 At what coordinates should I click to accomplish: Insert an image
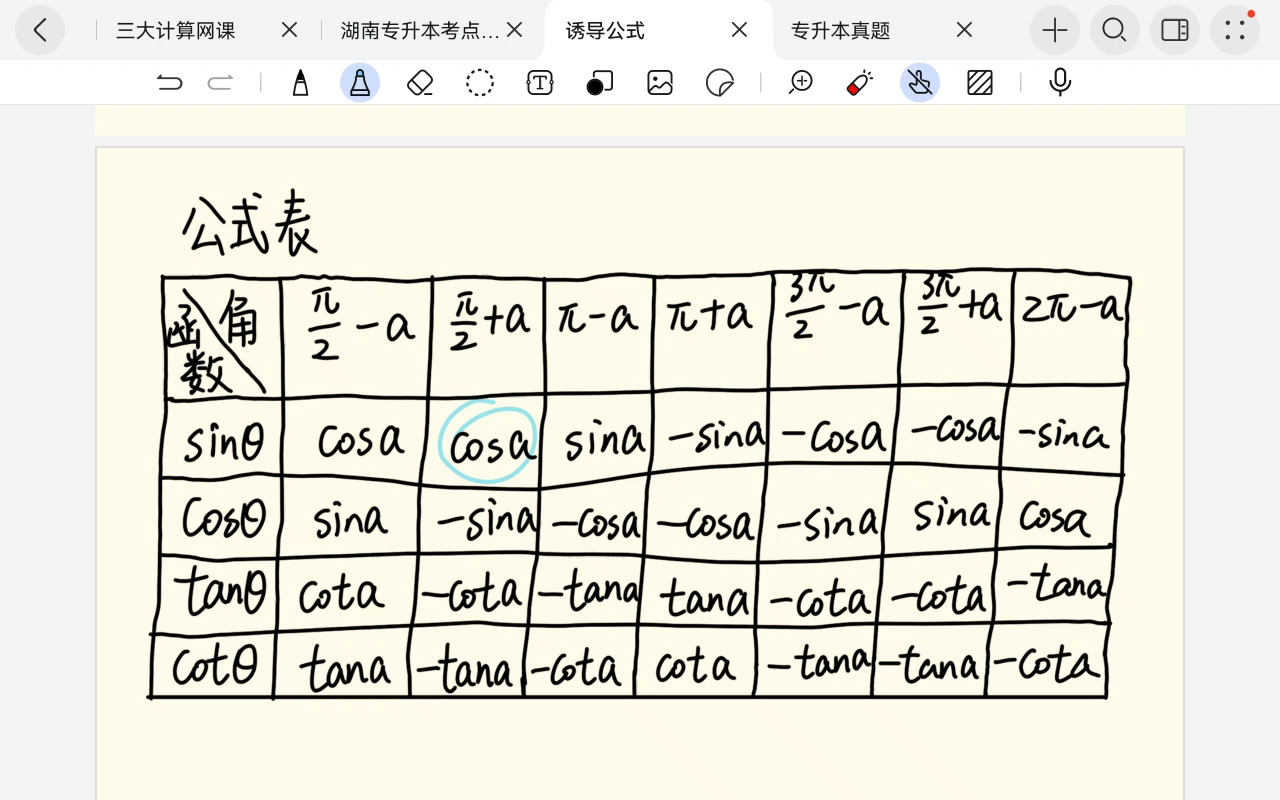coord(660,82)
